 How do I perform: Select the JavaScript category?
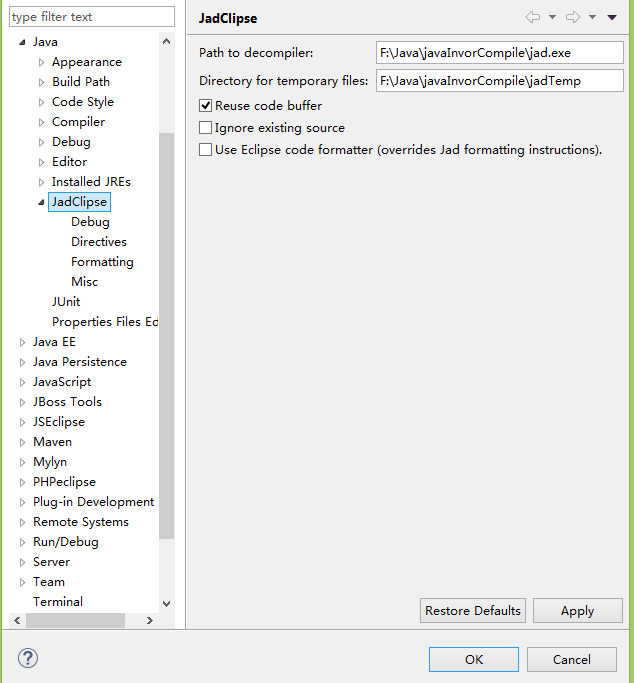click(62, 382)
